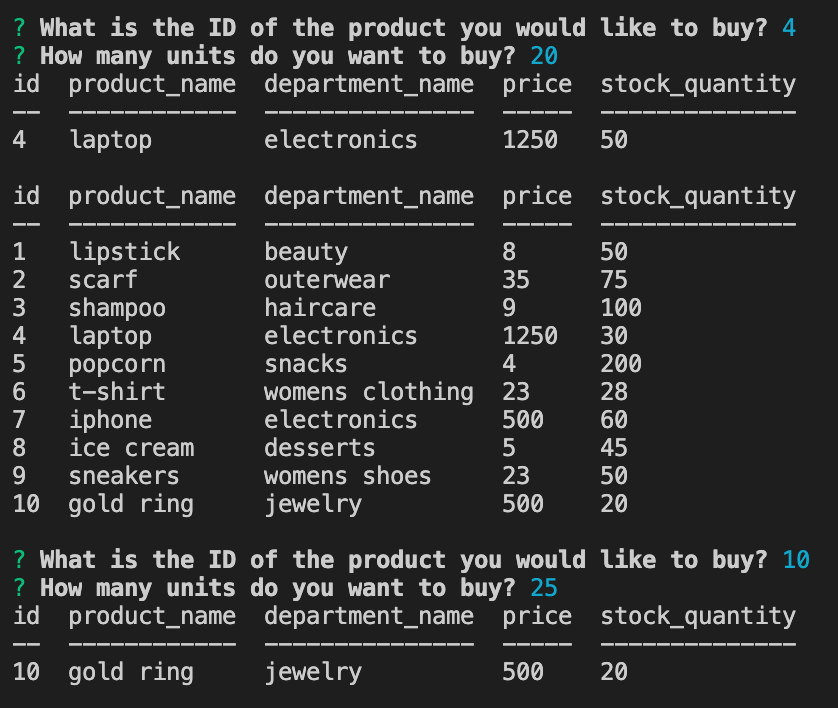Select the 'sneakers' product name
Image resolution: width=838 pixels, height=708 pixels.
click(124, 476)
